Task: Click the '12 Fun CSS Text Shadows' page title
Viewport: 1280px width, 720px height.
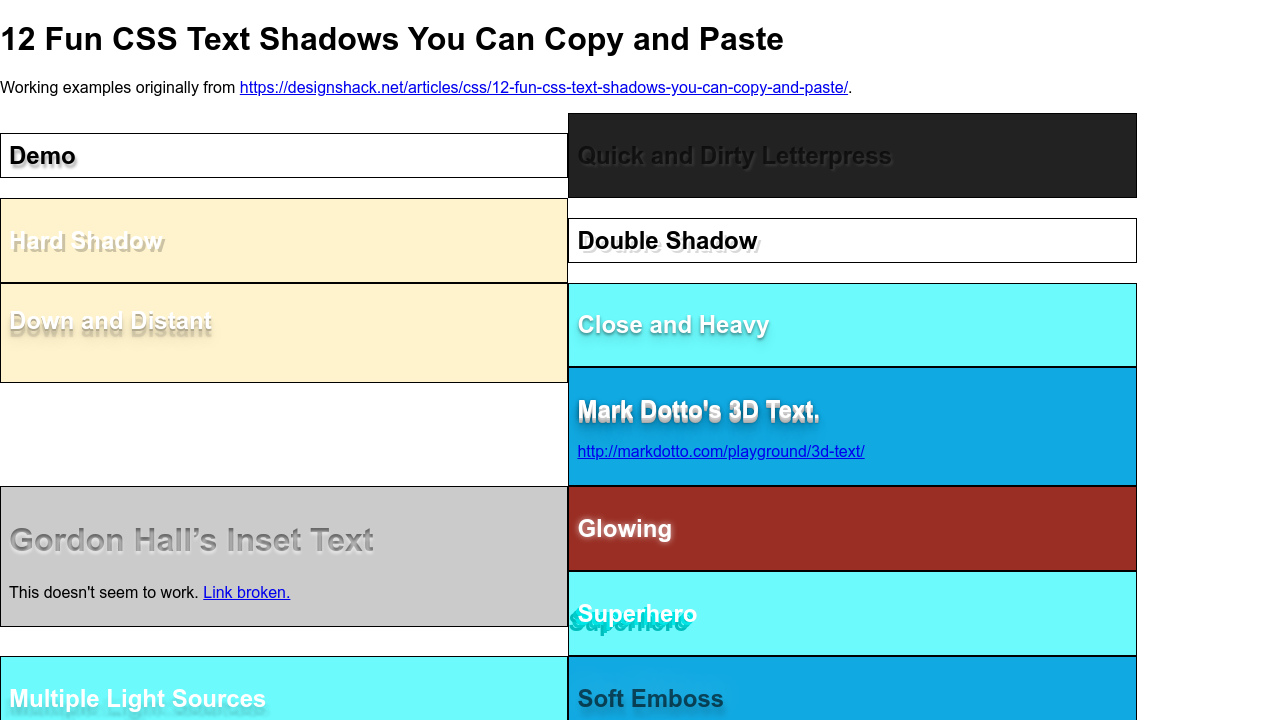Action: pyautogui.click(x=391, y=40)
